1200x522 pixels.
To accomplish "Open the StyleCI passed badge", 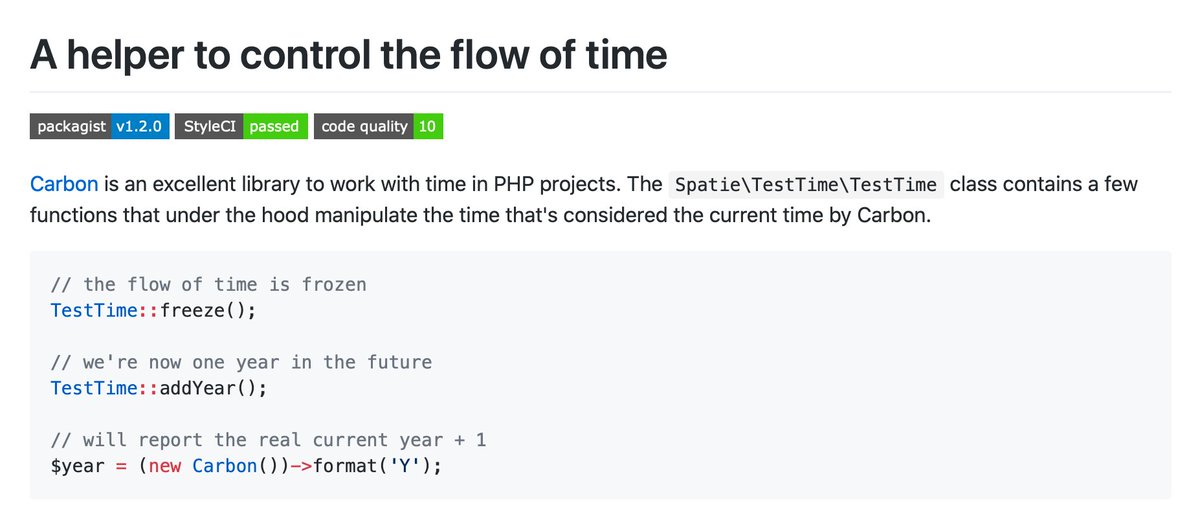I will pos(241,126).
